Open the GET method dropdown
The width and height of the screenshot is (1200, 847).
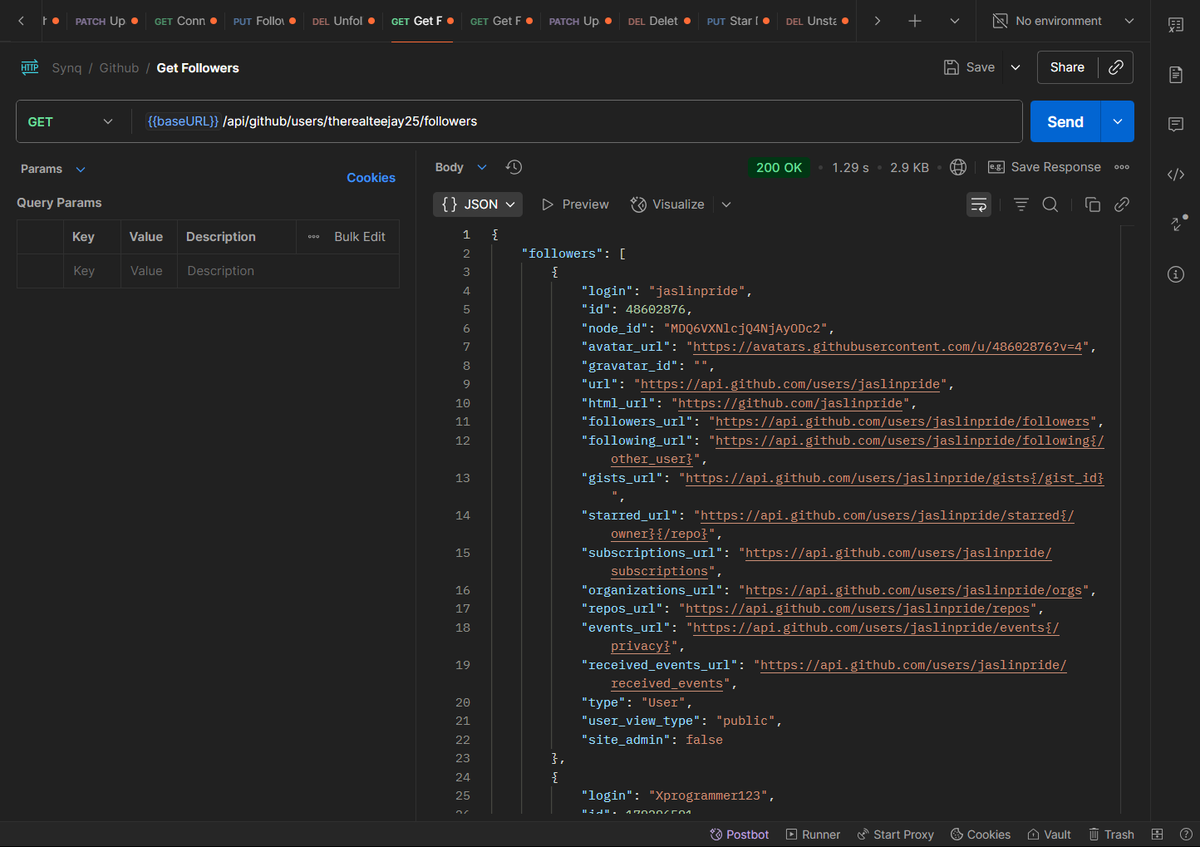coord(70,121)
